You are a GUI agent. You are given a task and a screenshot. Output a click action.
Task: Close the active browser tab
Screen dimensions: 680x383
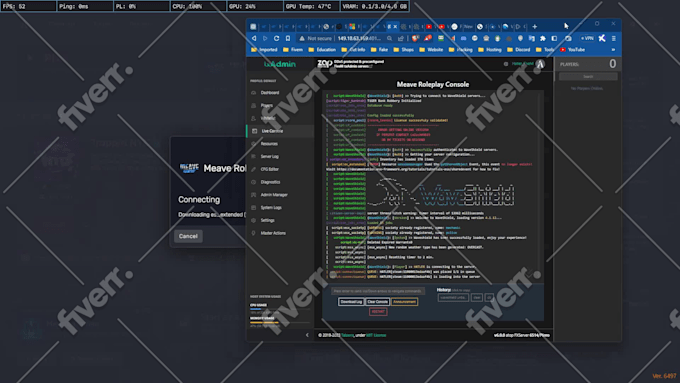pyautogui.click(x=395, y=27)
